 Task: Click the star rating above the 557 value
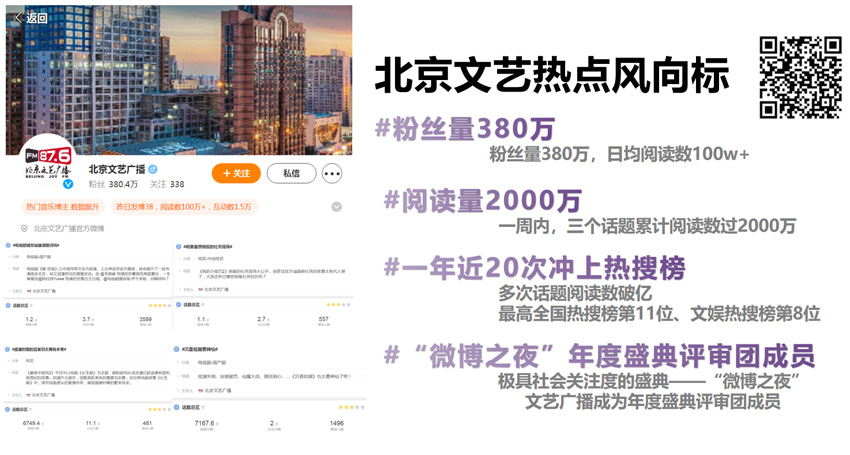pos(338,305)
